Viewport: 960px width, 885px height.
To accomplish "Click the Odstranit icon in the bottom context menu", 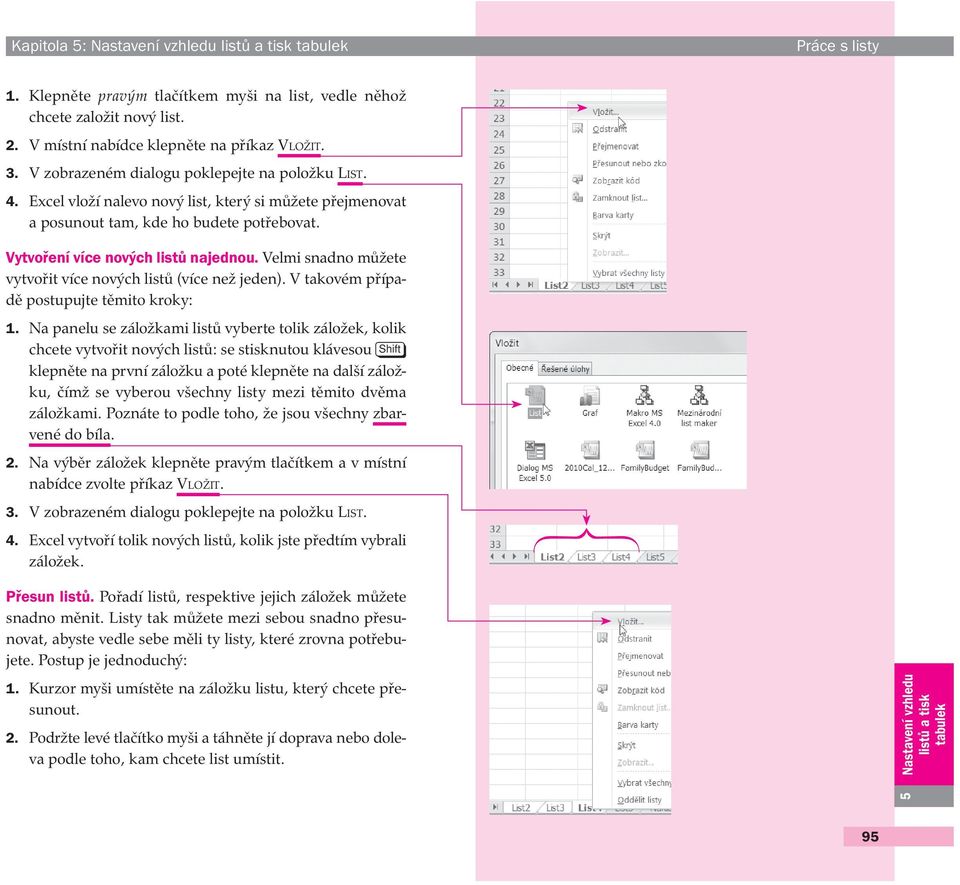I will point(602,638).
